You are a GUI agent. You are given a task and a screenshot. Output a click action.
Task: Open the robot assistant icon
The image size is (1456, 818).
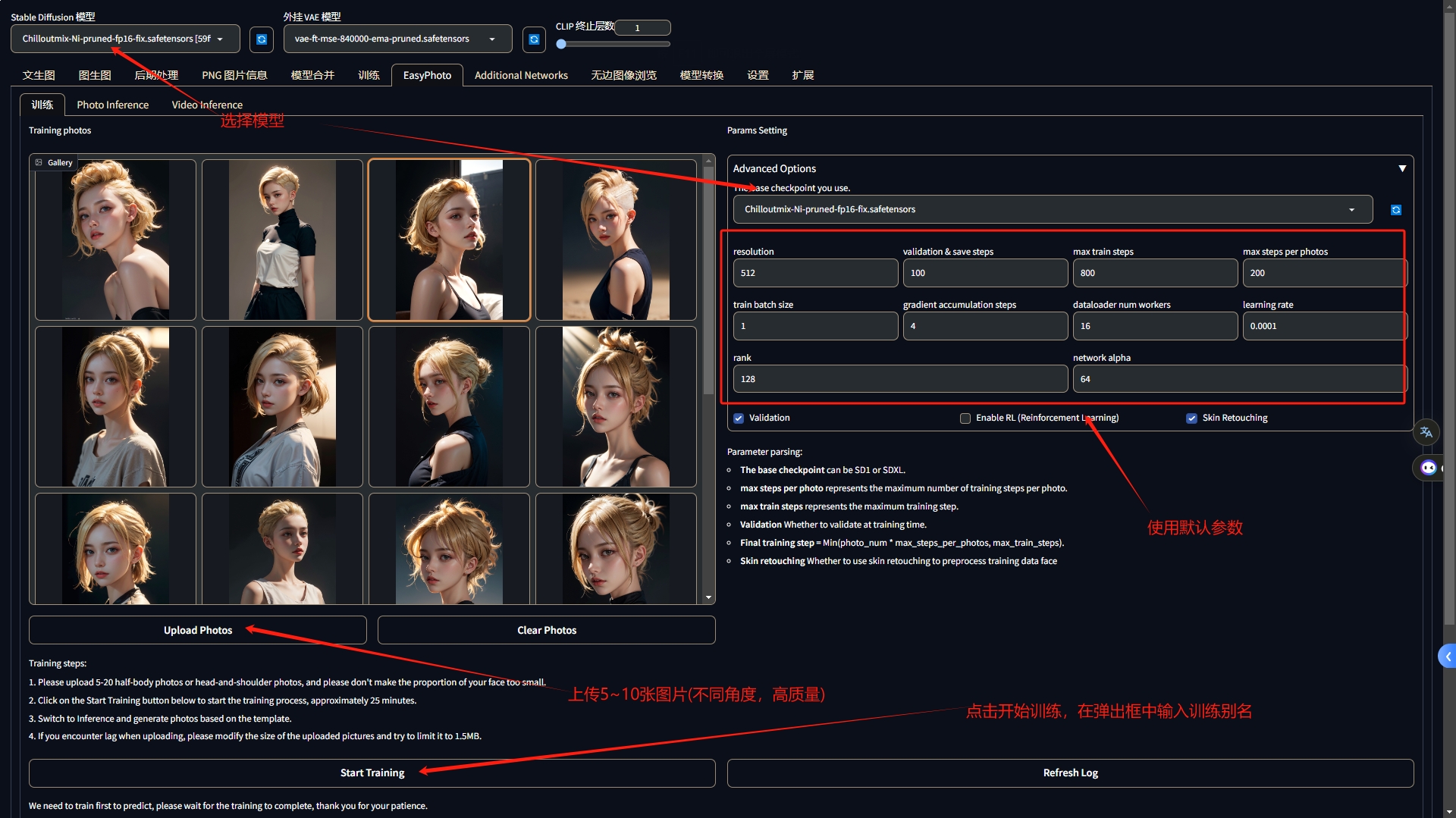[1428, 468]
